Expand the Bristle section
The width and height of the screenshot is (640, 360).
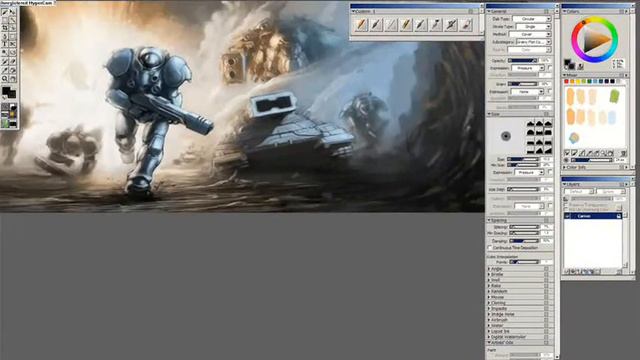click(489, 274)
